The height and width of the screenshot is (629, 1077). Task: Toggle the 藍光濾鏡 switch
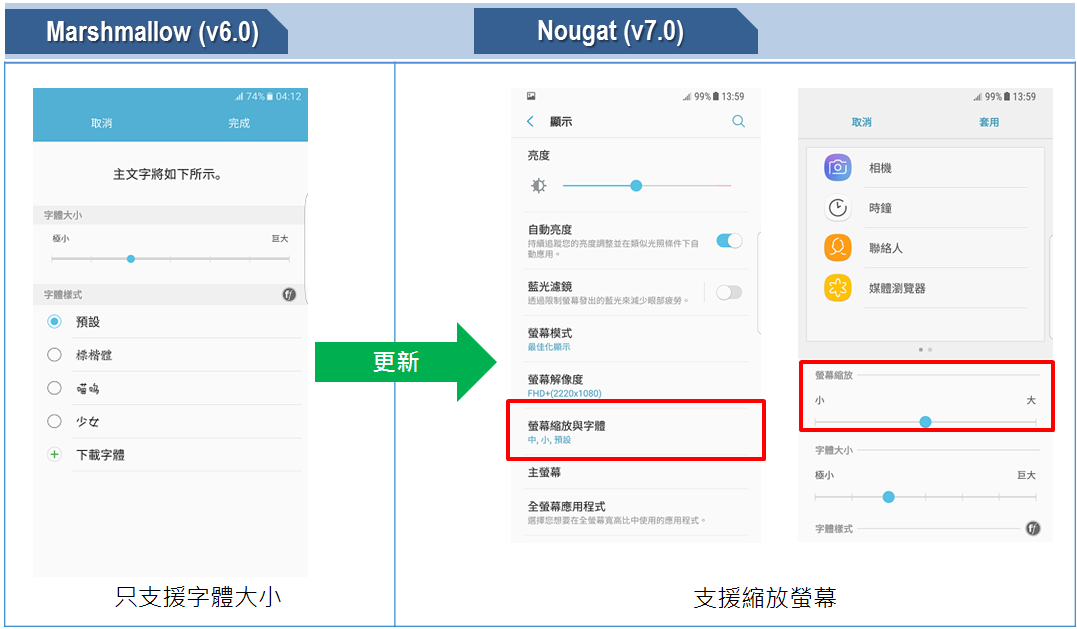729,293
